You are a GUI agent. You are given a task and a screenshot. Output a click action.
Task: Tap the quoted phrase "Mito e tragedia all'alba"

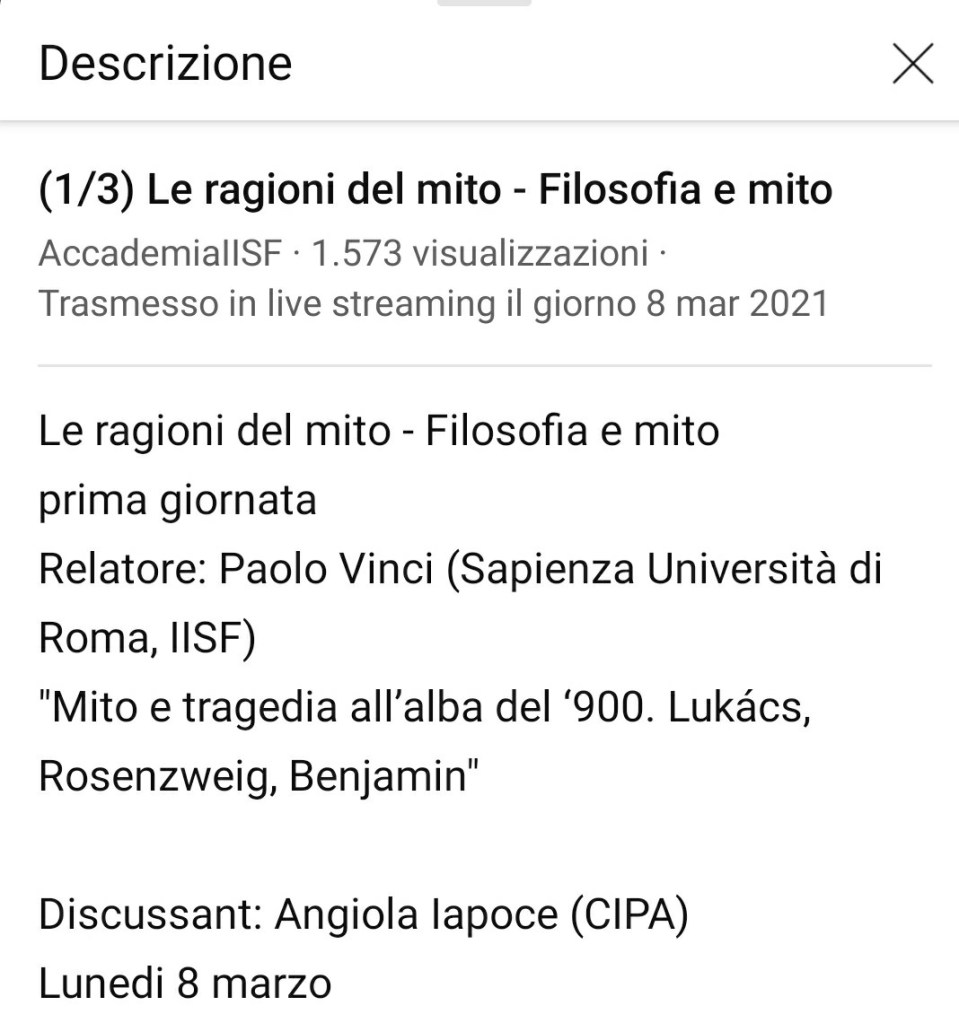tap(289, 708)
